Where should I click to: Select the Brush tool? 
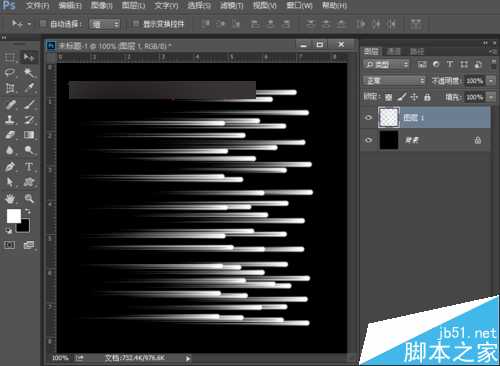[29, 104]
